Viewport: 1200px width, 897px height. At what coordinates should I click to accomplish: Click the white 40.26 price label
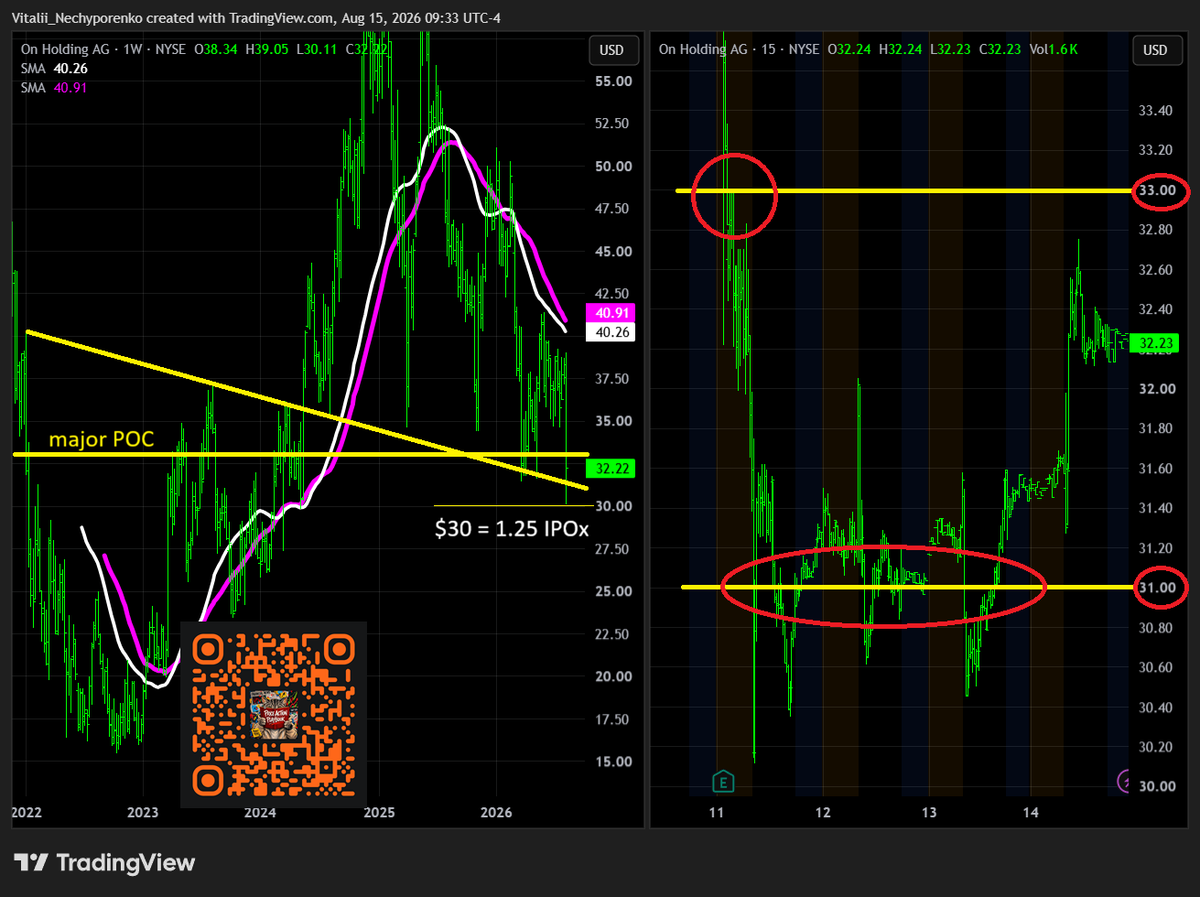[611, 332]
